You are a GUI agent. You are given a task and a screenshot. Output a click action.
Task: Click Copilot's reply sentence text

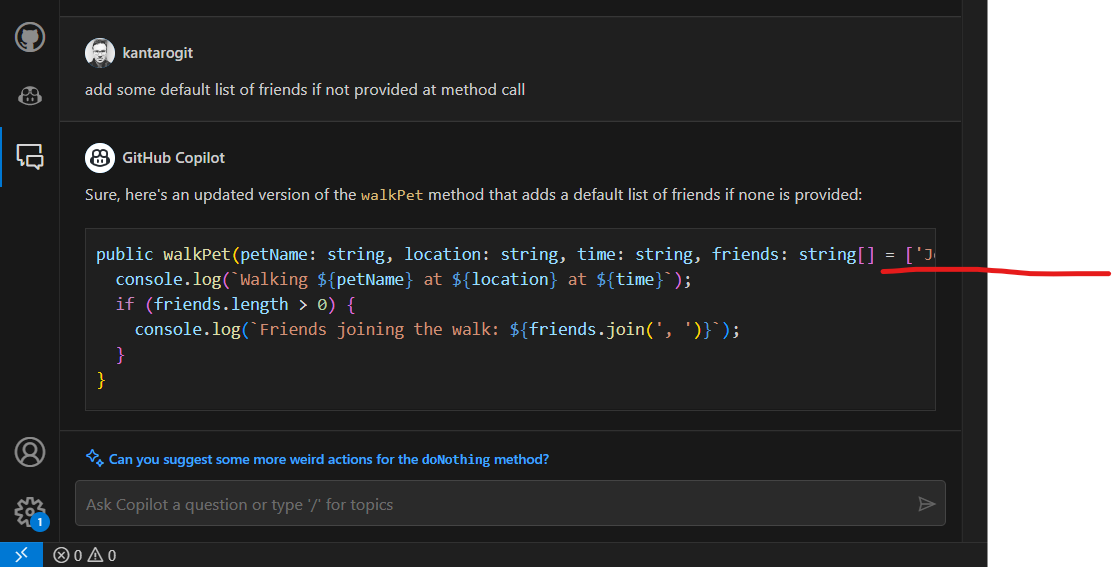(474, 195)
